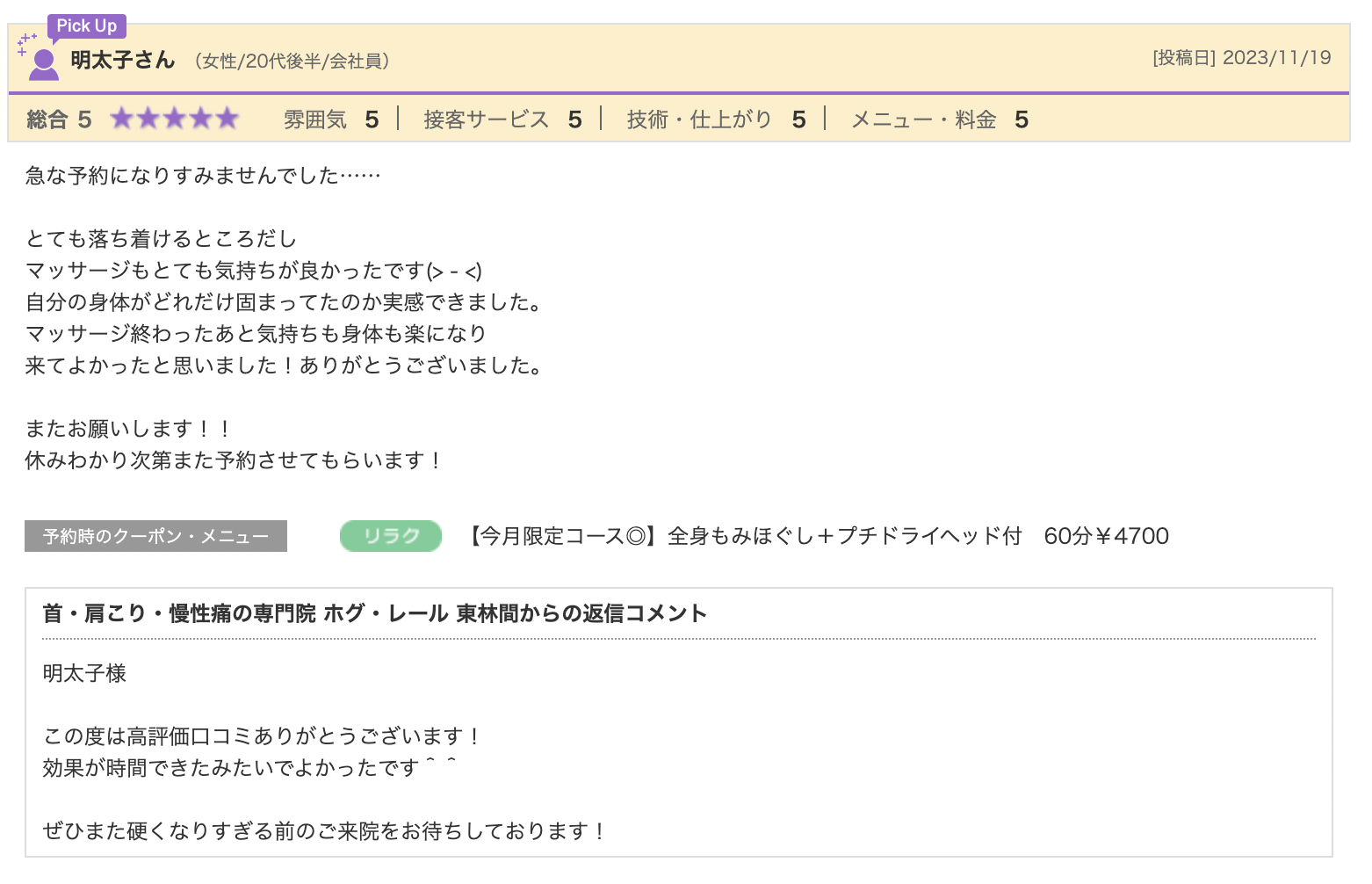Viewport: 1372px width, 884px height.
Task: Click the 予約時のクーポン・メニュー label
Action: click(x=155, y=536)
